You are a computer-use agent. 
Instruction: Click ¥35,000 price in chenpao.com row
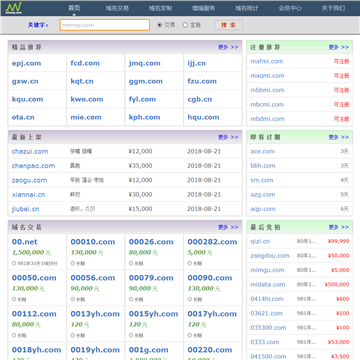(140, 166)
